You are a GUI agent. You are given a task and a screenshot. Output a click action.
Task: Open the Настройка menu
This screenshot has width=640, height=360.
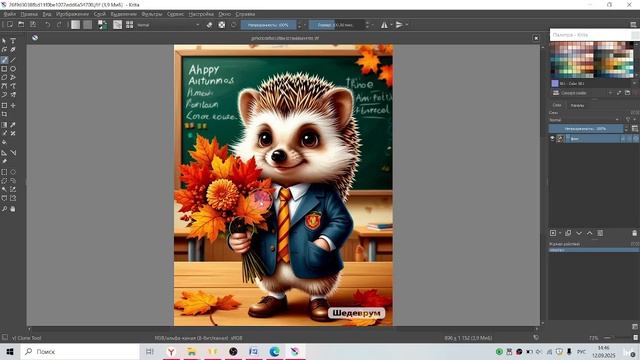(x=201, y=14)
